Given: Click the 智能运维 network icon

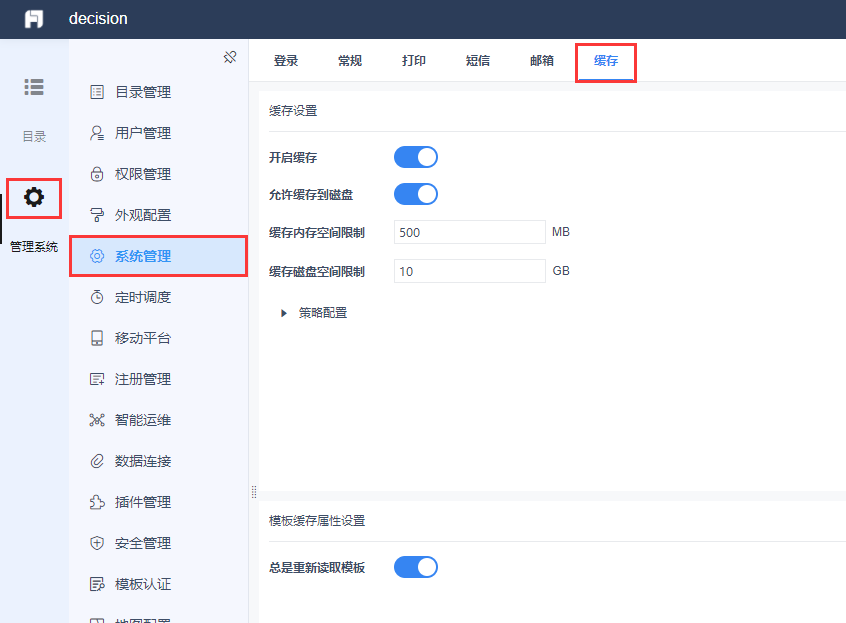Looking at the screenshot, I should click(x=97, y=420).
